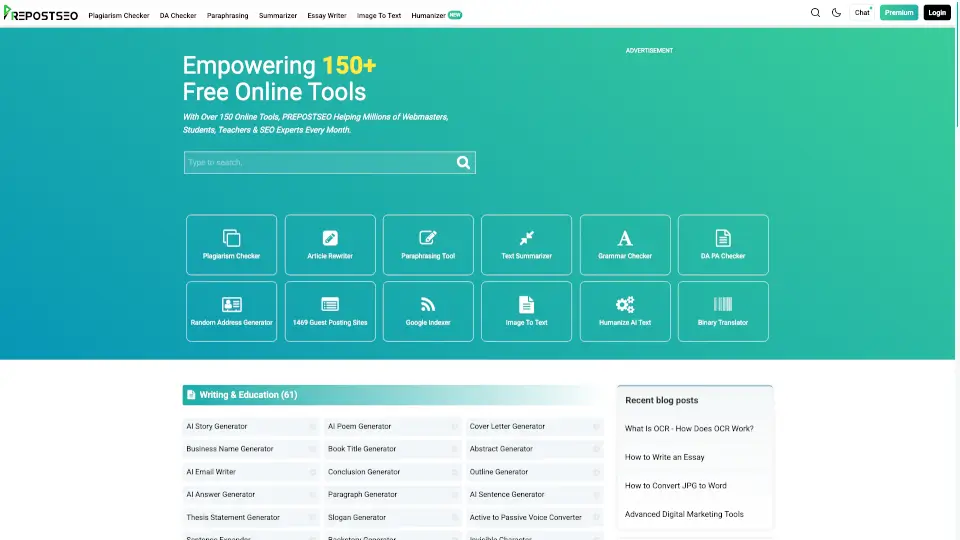Open the Binary Translator tool card
Viewport: 960px width, 540px height.
click(x=723, y=311)
